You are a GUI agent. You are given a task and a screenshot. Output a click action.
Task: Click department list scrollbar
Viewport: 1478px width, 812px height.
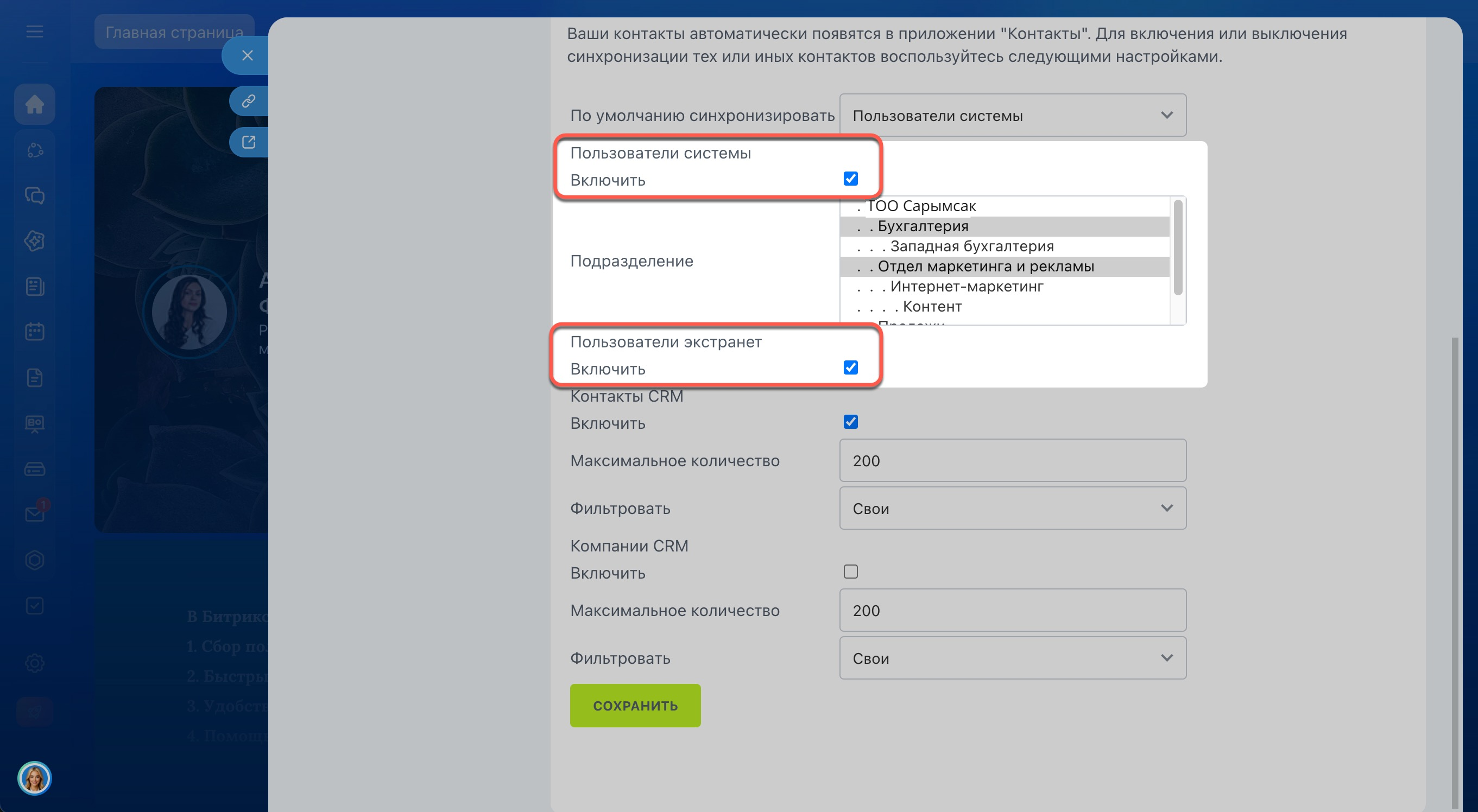tap(1178, 247)
